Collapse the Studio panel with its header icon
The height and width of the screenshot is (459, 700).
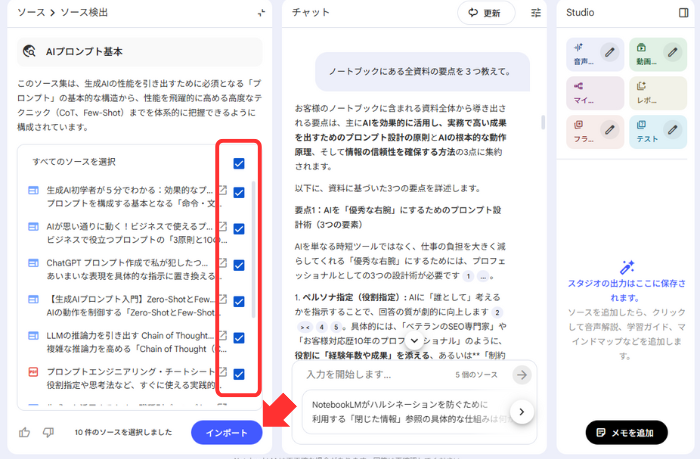[x=683, y=13]
